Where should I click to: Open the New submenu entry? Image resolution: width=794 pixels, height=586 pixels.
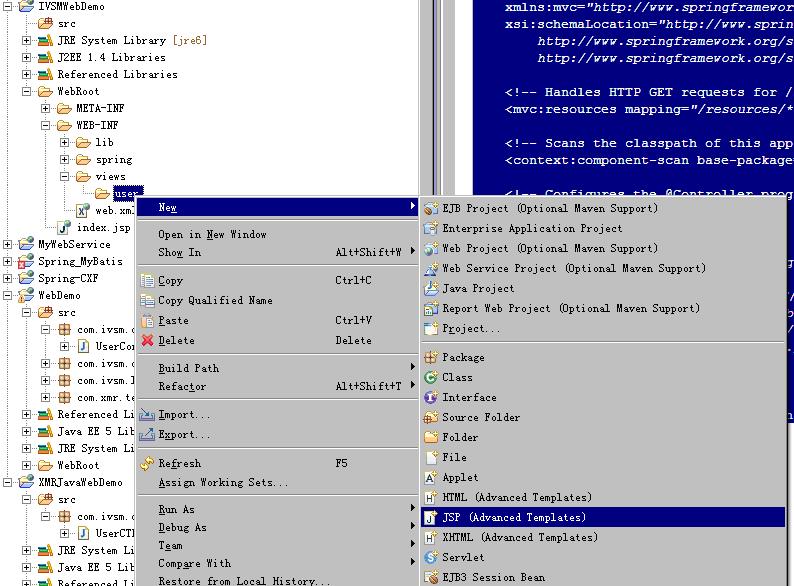[277, 207]
